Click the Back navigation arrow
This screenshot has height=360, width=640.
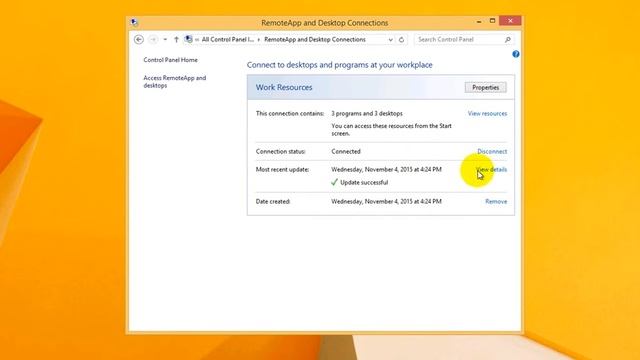pos(139,40)
